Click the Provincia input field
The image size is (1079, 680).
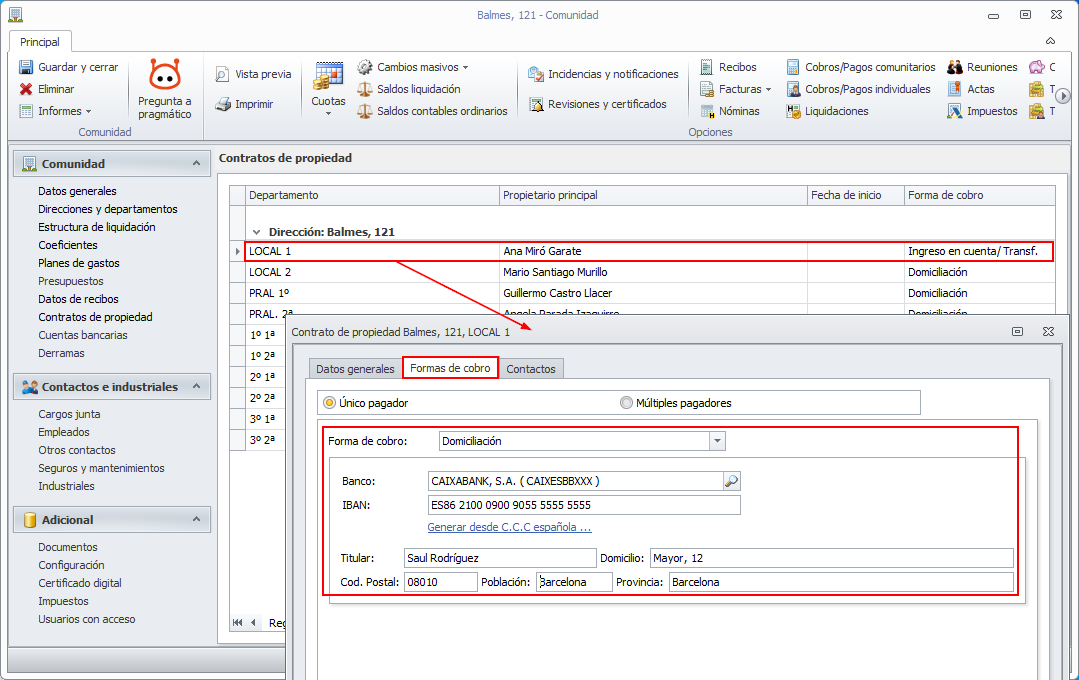tap(841, 582)
